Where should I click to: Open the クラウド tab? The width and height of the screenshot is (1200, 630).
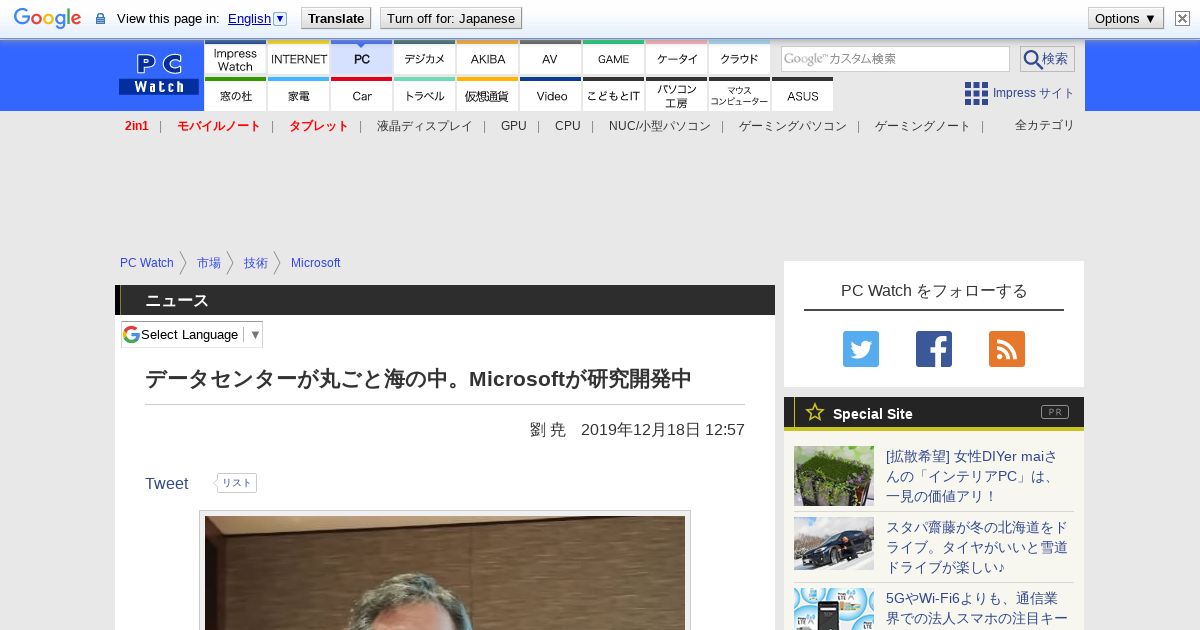pos(740,58)
